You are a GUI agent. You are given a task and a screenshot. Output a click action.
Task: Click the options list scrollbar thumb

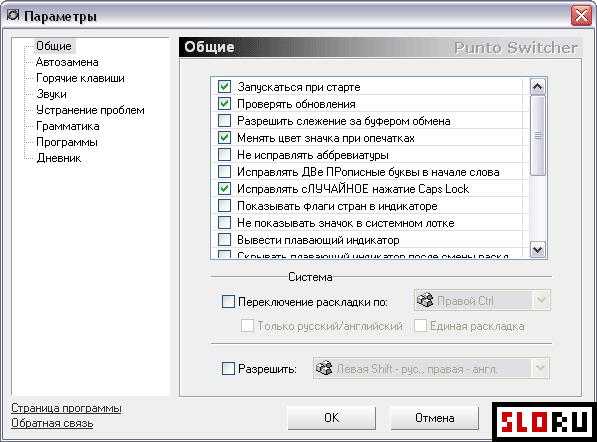point(537,136)
